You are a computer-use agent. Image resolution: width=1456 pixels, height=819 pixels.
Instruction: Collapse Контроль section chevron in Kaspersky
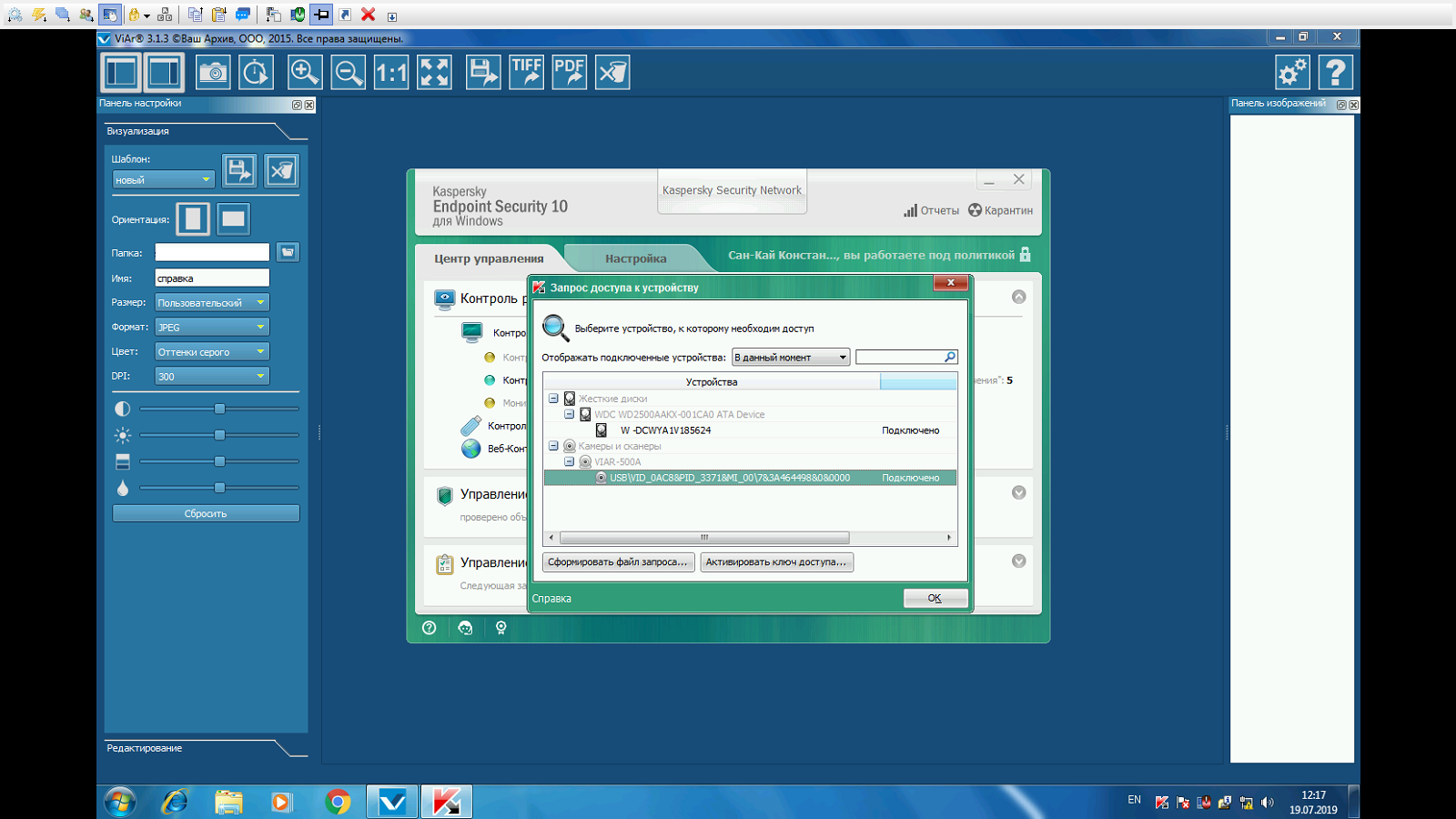coord(1019,297)
